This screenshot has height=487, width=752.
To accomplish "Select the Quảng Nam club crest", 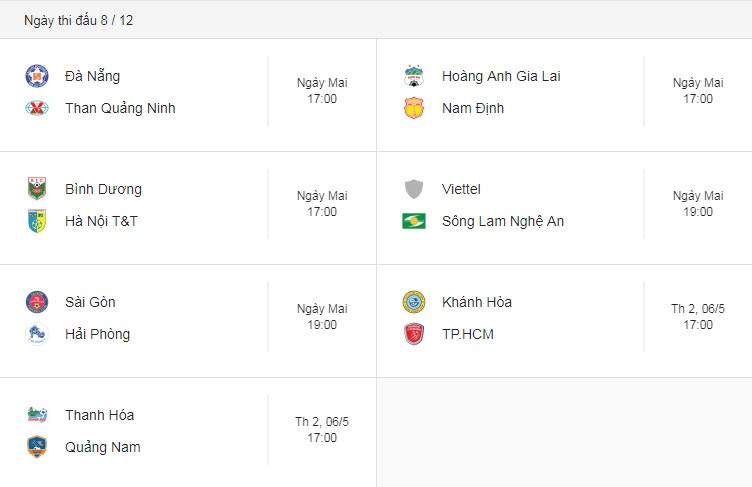I will 37,447.
